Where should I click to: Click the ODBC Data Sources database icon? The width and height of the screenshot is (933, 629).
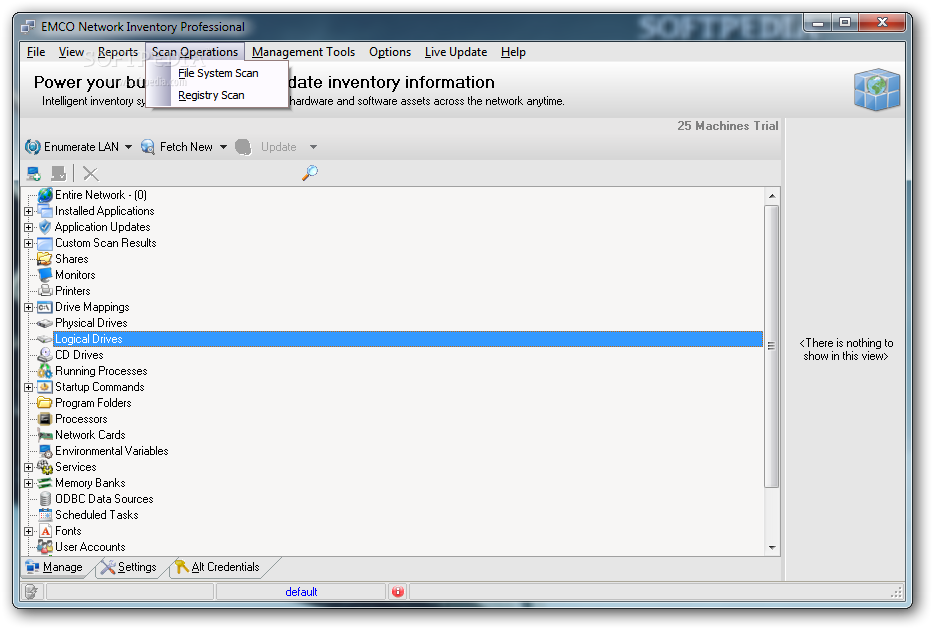[45, 499]
